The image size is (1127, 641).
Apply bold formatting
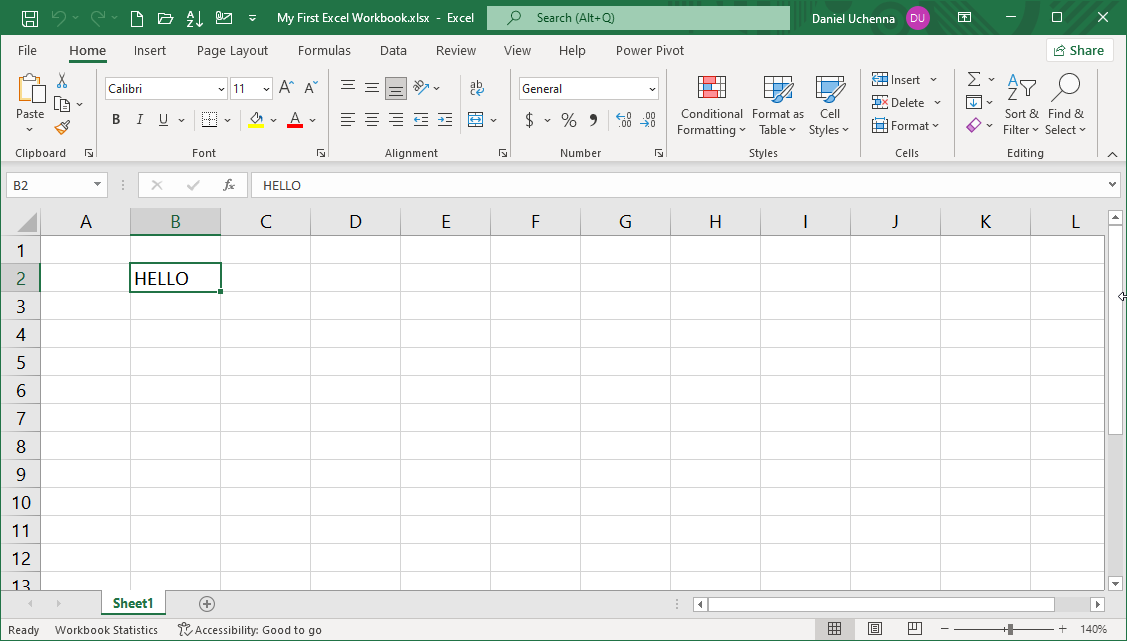115,119
